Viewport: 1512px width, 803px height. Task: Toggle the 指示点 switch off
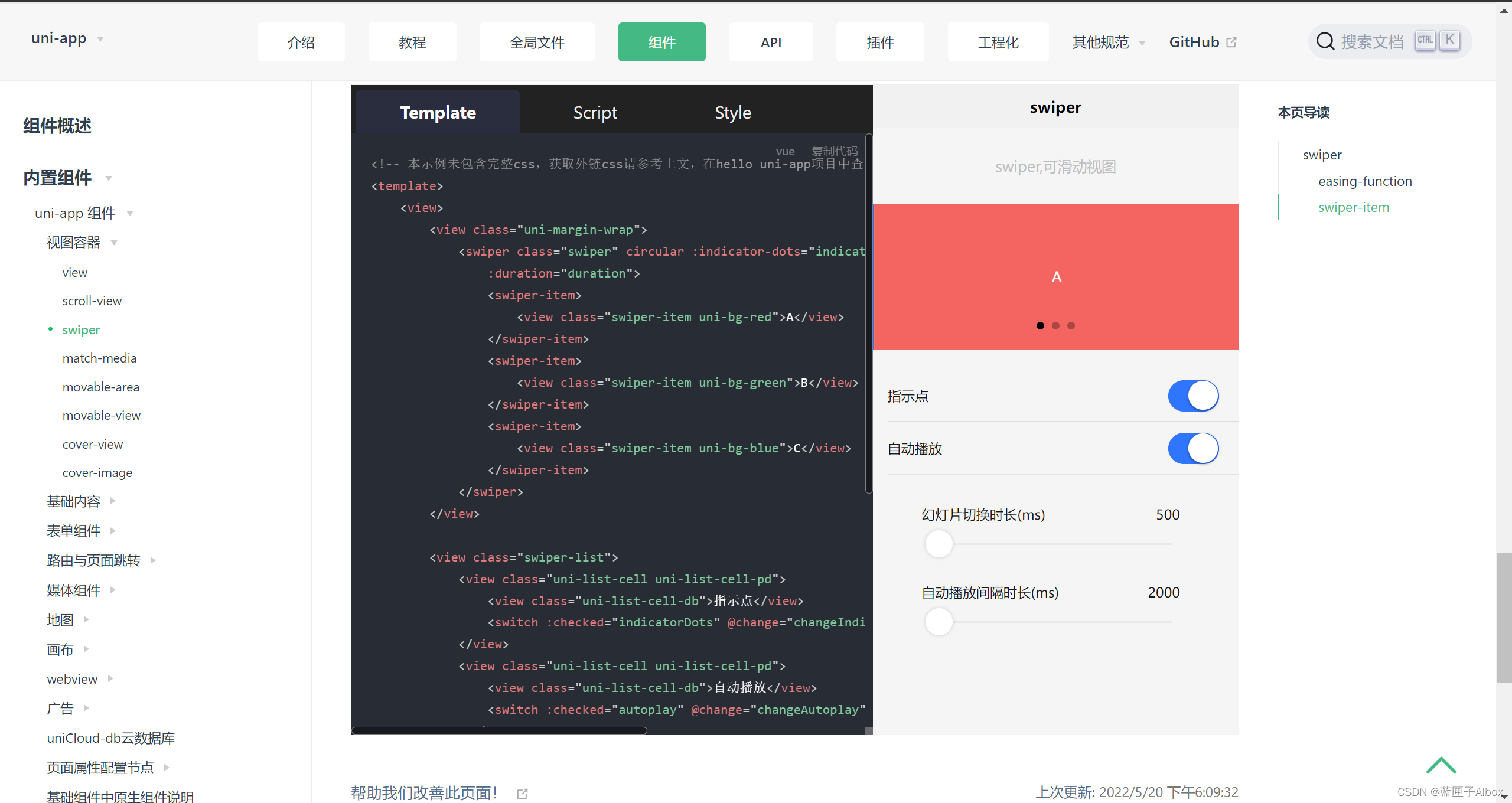tap(1192, 396)
